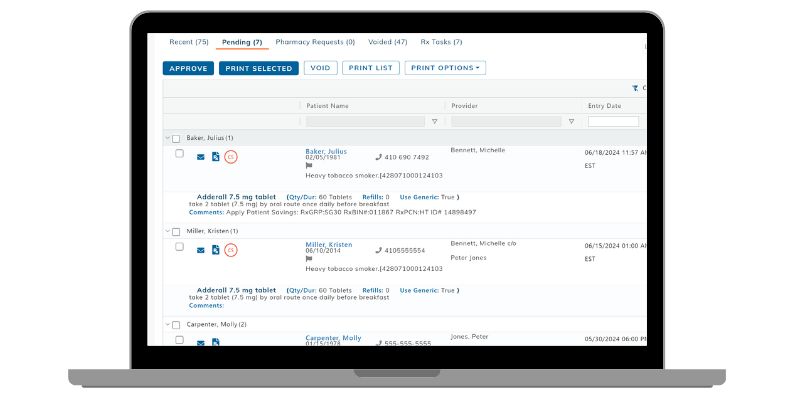This screenshot has height=398, width=794.
Task: Focus the Entry Date filter field
Action: tap(613, 122)
